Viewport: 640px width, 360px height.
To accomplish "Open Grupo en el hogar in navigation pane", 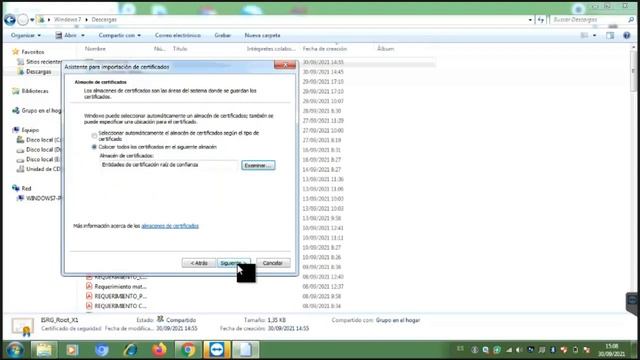I will click(x=41, y=111).
